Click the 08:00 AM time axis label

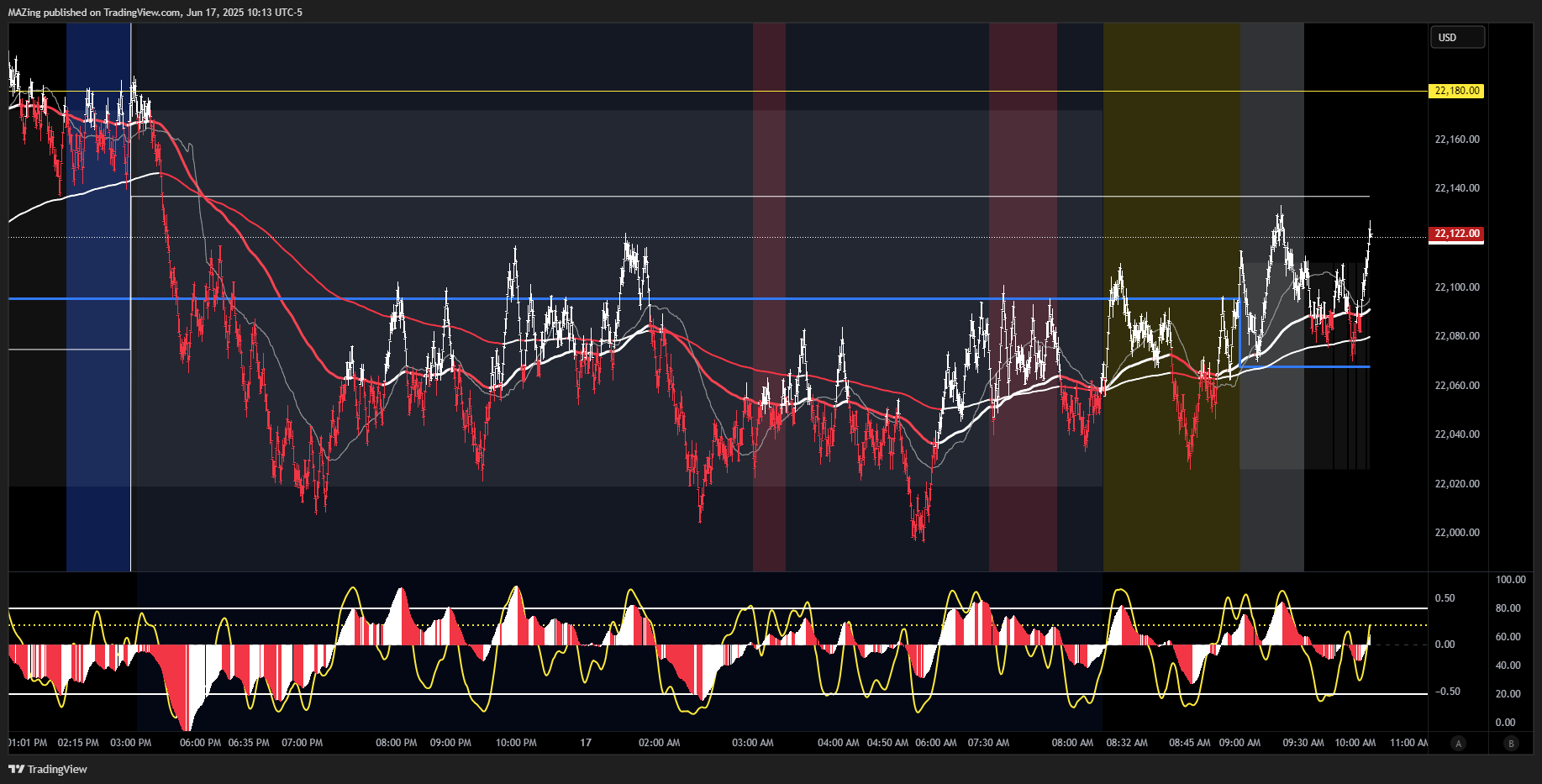click(1072, 743)
